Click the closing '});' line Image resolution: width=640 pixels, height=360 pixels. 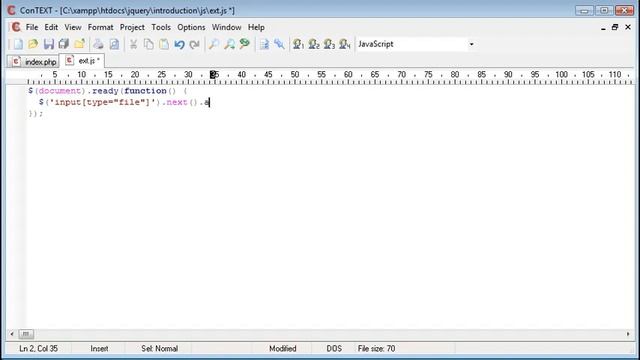pos(36,113)
